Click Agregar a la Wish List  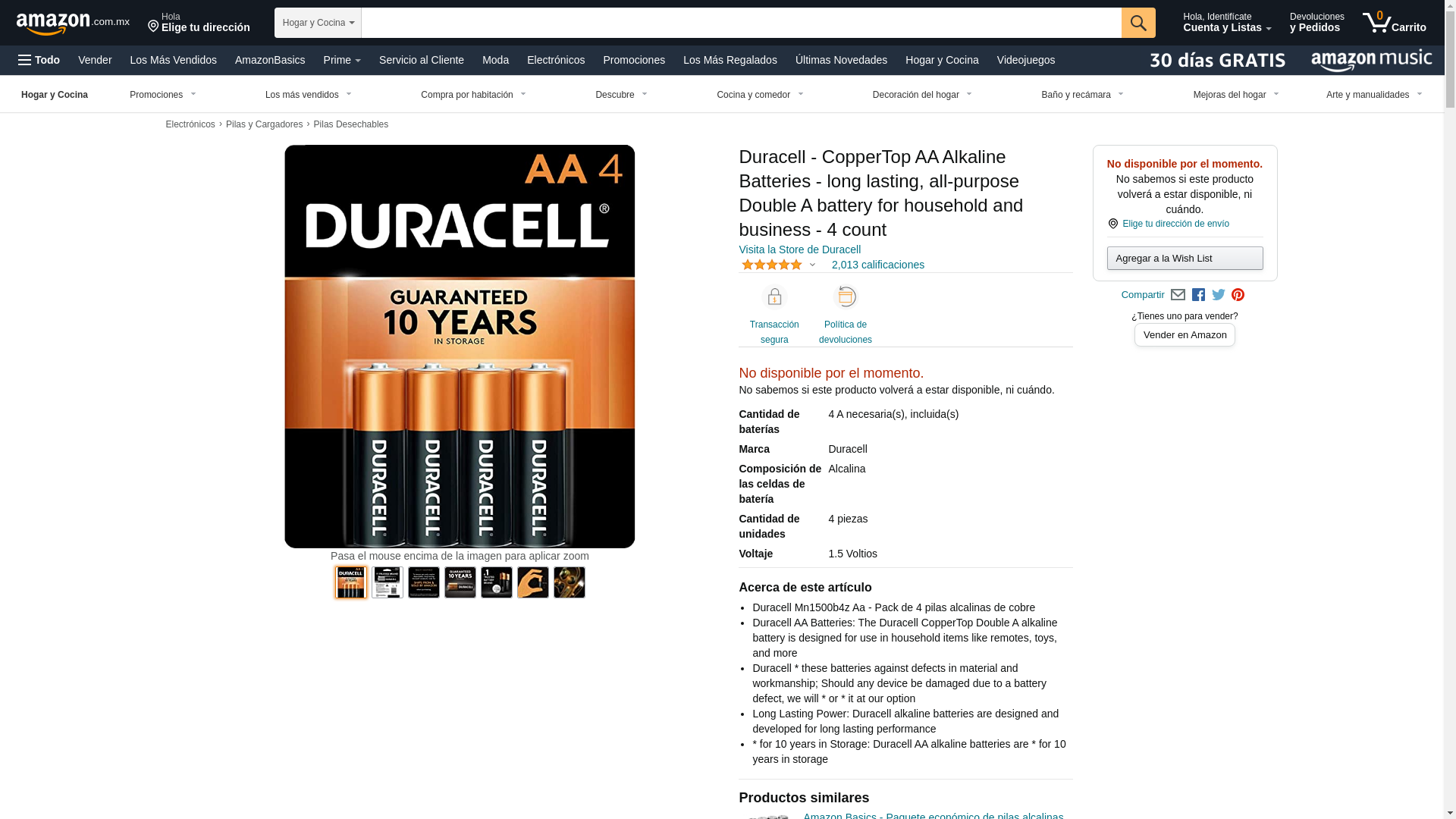pyautogui.click(x=1185, y=259)
